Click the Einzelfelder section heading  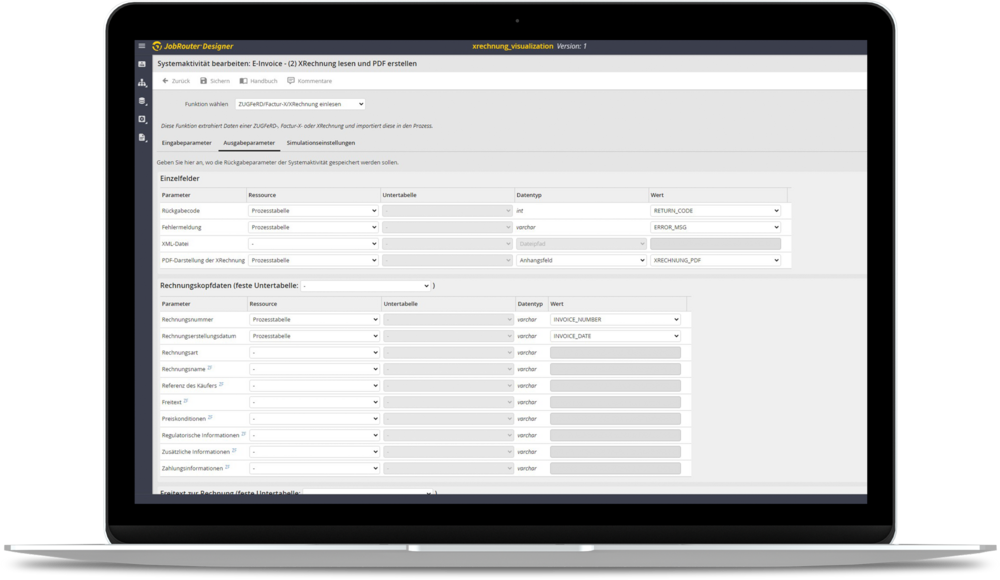click(x=180, y=179)
